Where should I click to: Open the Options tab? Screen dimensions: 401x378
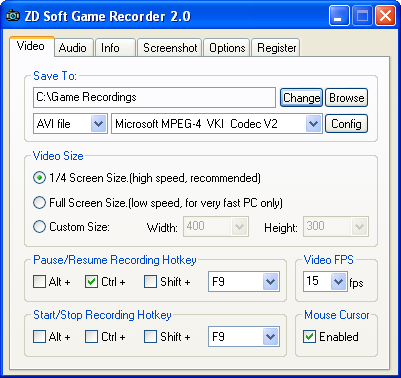point(227,48)
